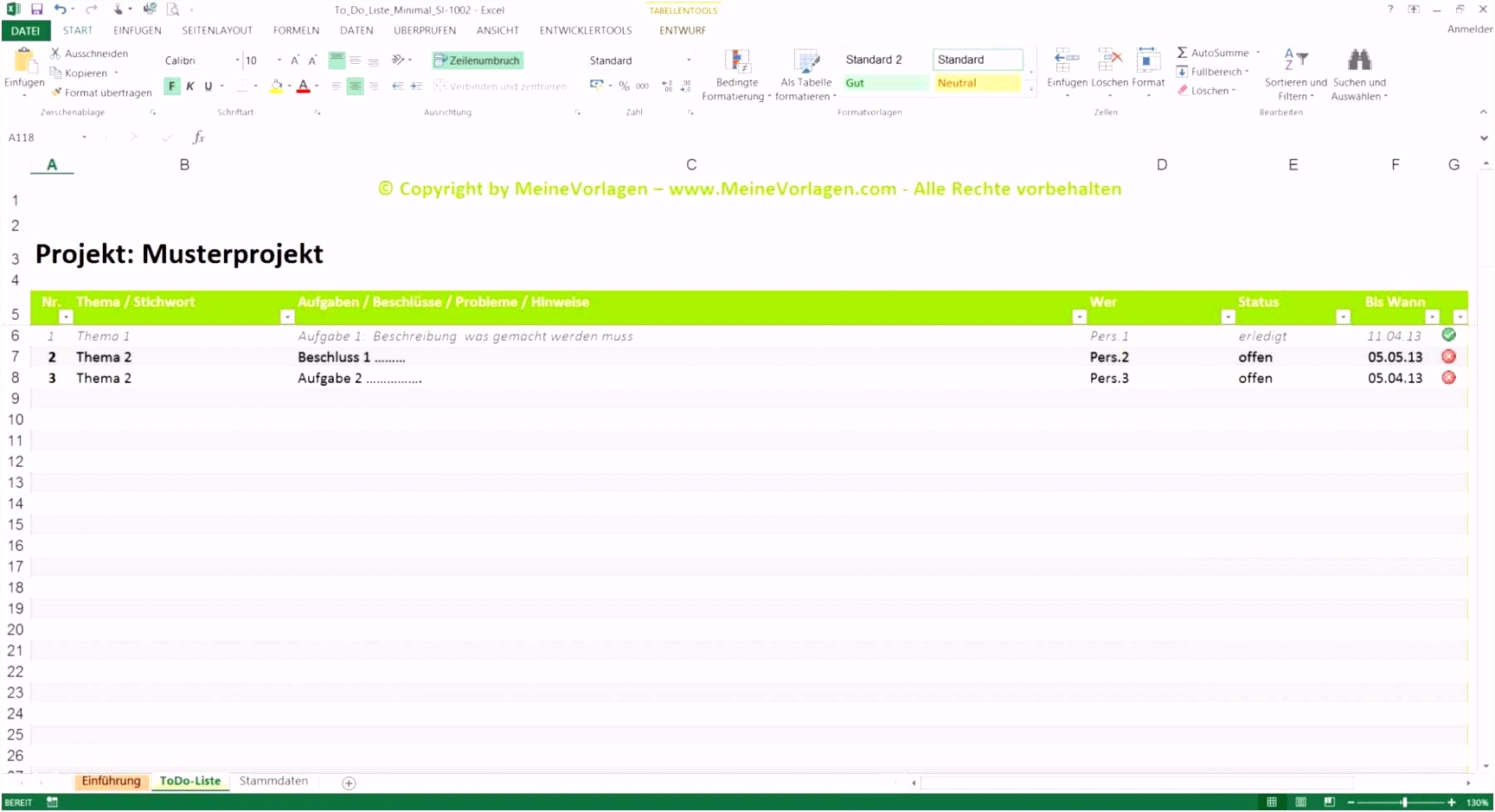Open Suchen und Auswählen
The image size is (1495, 812).
click(x=1359, y=75)
